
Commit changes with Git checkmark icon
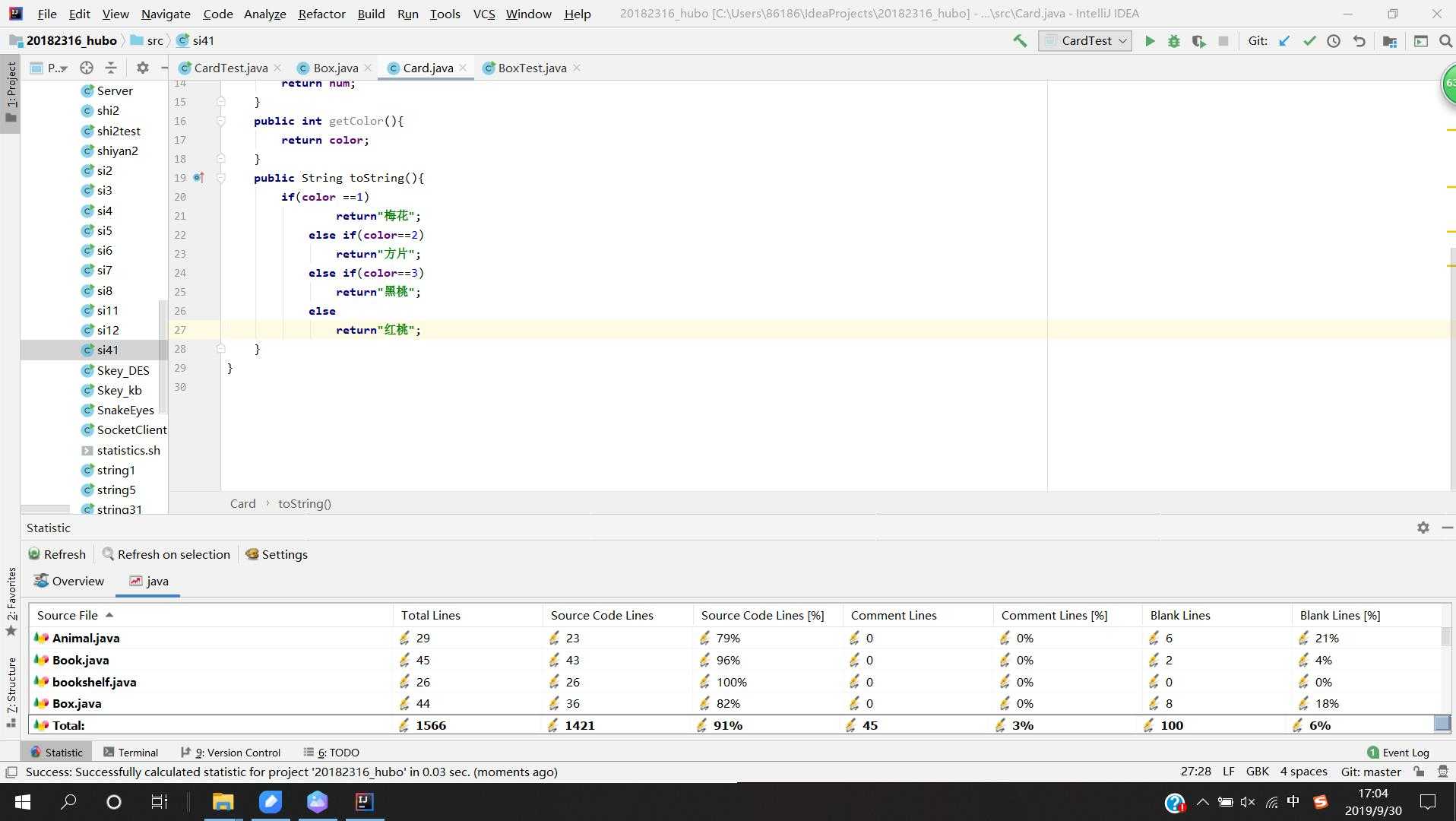[1309, 41]
